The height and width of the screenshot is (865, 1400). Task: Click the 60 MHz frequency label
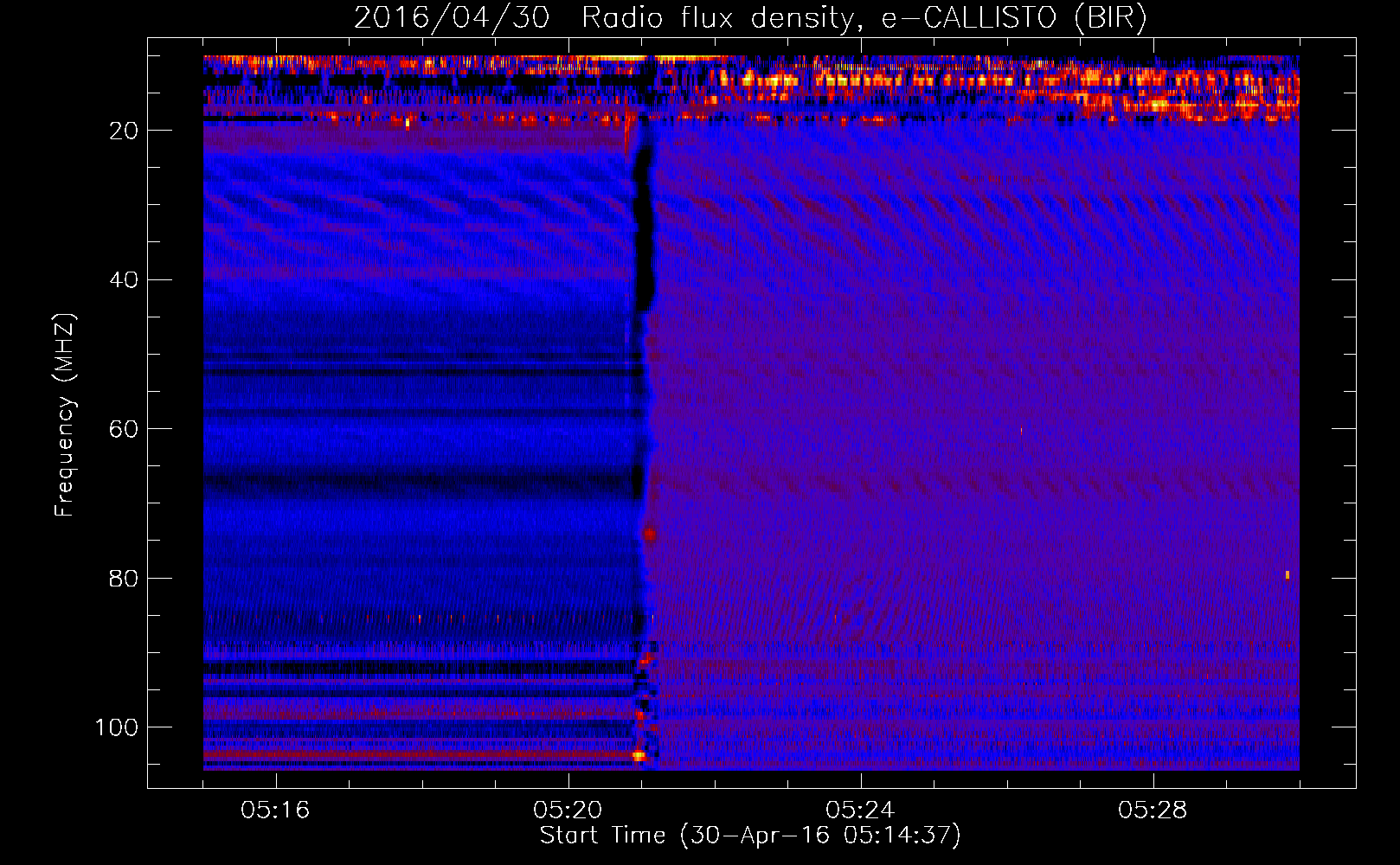pyautogui.click(x=124, y=429)
